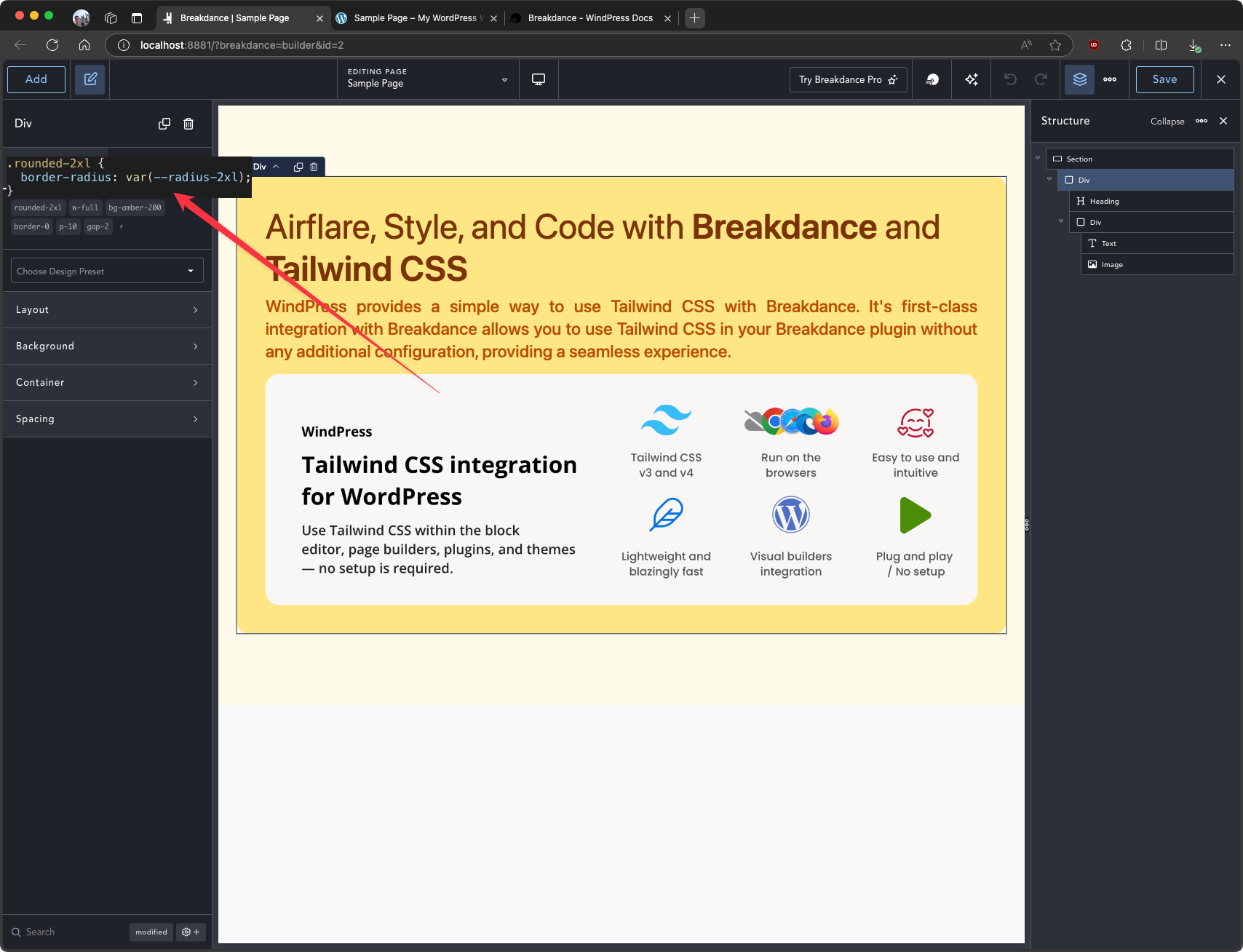Open the desktop responsive preview icon
Screen dimensions: 1243x952
[539, 79]
